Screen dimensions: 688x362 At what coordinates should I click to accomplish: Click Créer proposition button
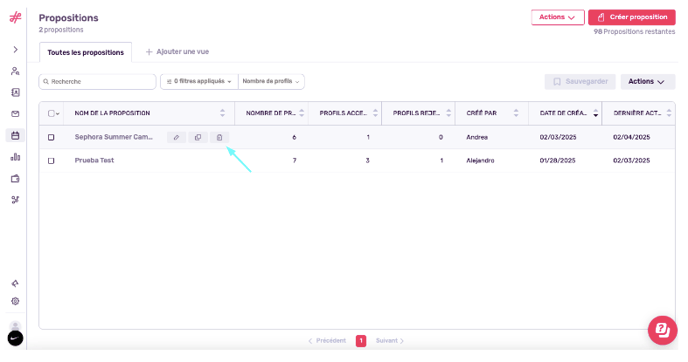pos(632,17)
